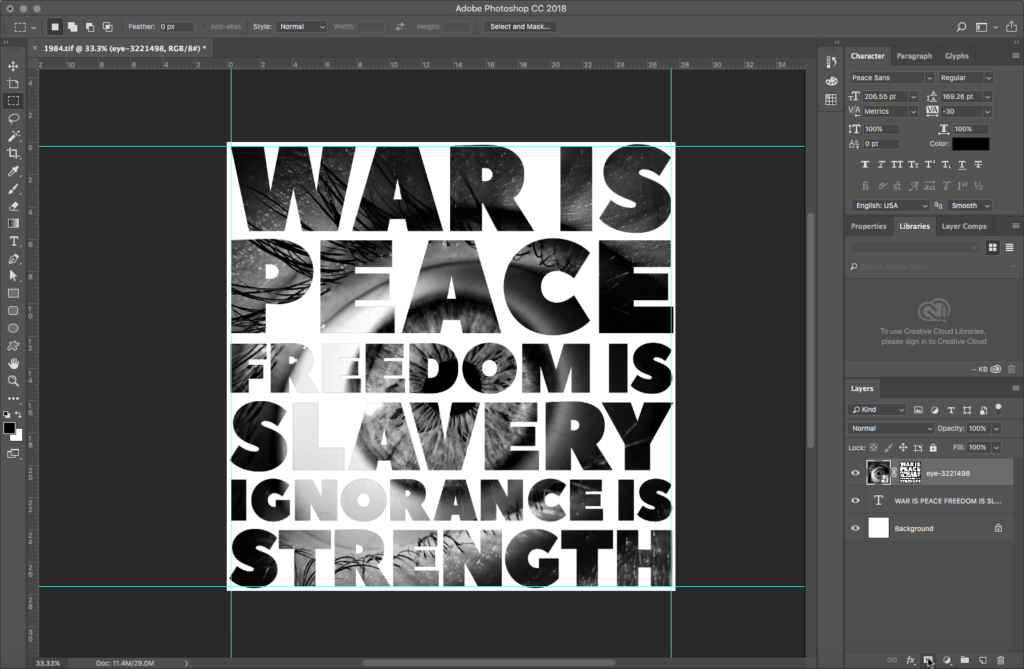Screen dimensions: 1024x669
Task: Select the Move tool
Action: tap(14, 66)
